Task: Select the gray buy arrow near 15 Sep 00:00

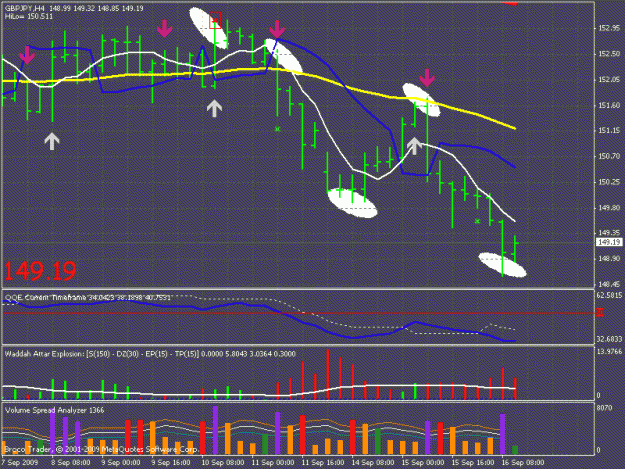Action: (415, 146)
